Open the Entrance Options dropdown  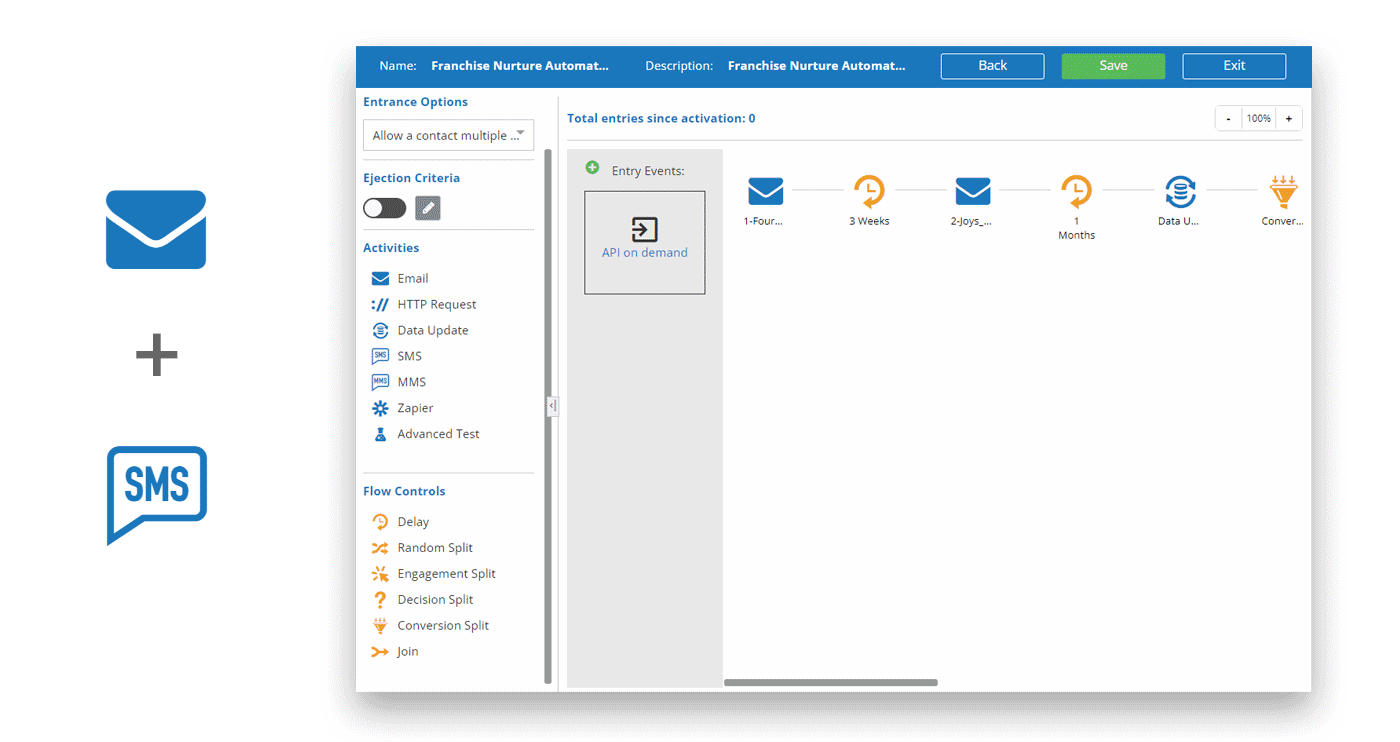pyautogui.click(x=448, y=135)
